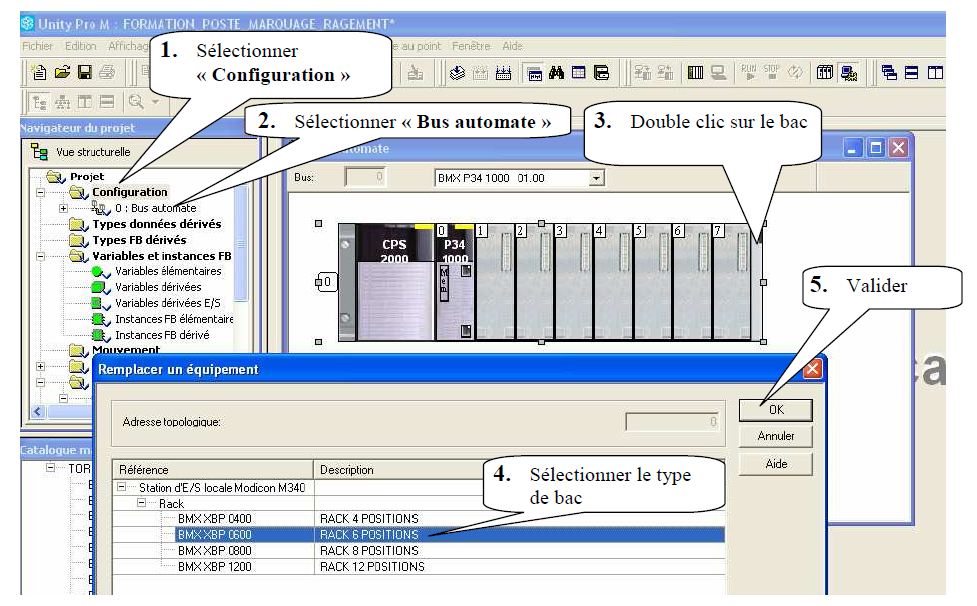Viewport: 977px width, 606px height.
Task: Select BMX XBP 1200 rack reference
Action: (x=214, y=567)
